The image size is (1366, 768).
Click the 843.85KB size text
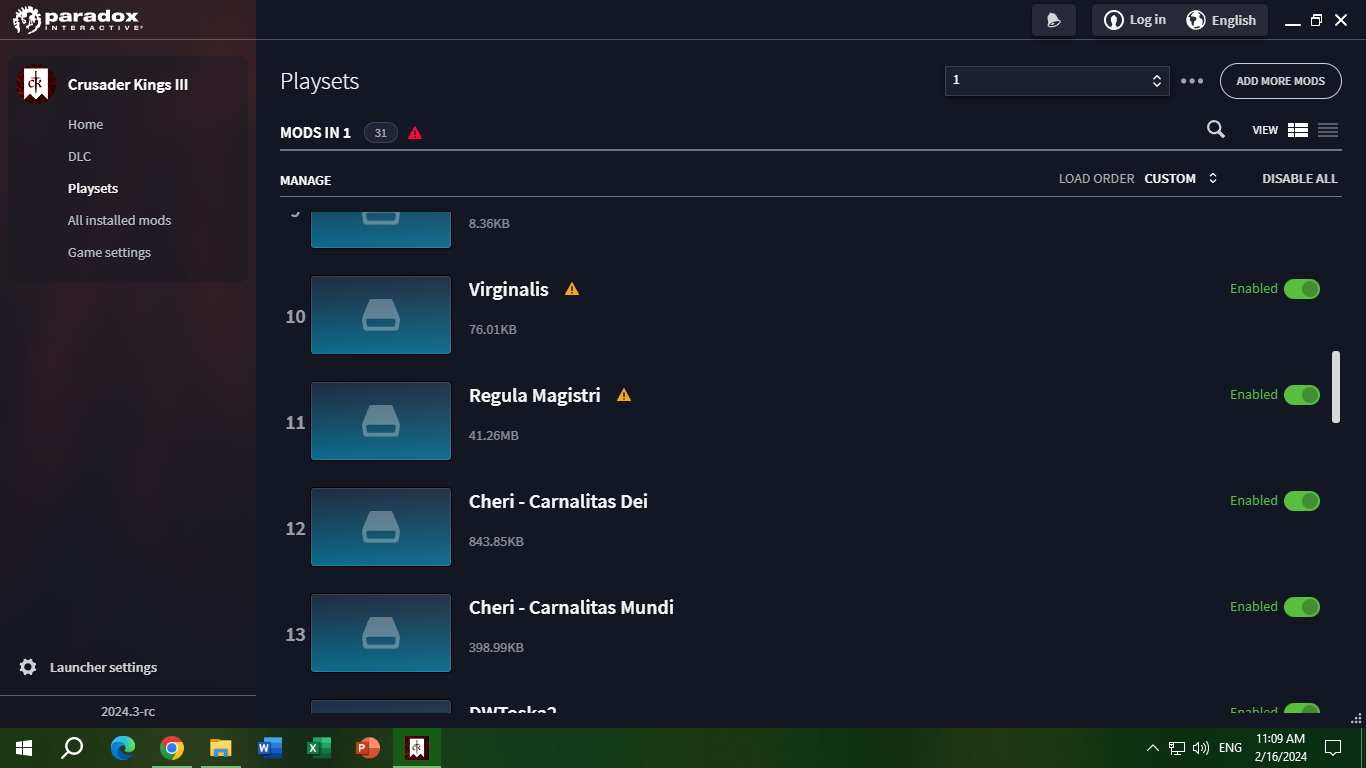[497, 542]
